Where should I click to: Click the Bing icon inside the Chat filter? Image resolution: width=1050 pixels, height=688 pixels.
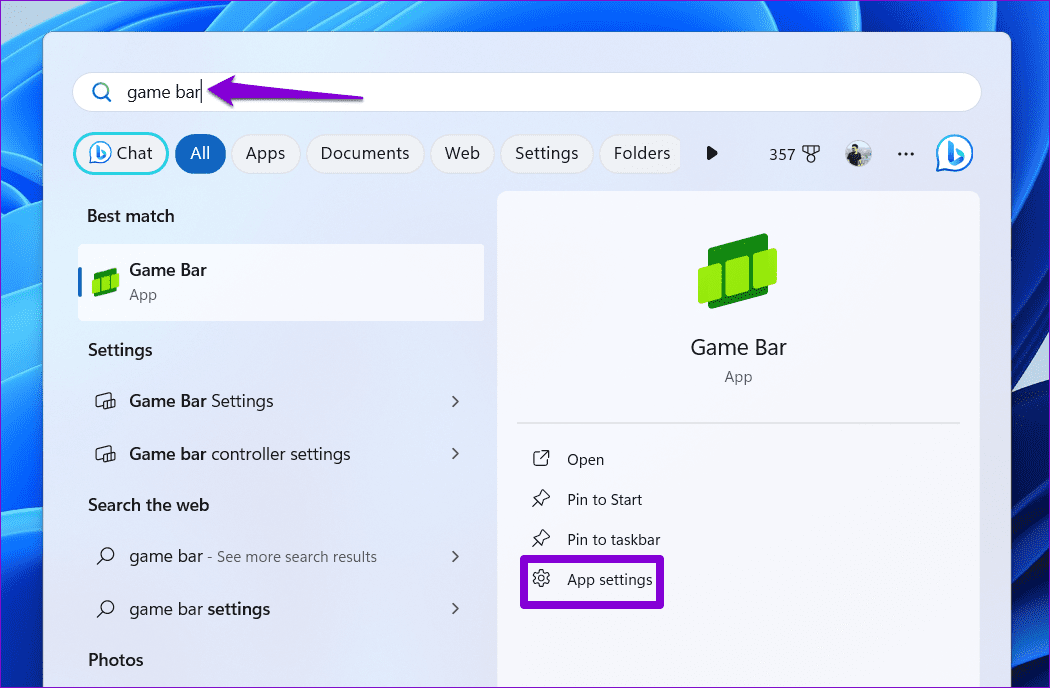pyautogui.click(x=103, y=153)
